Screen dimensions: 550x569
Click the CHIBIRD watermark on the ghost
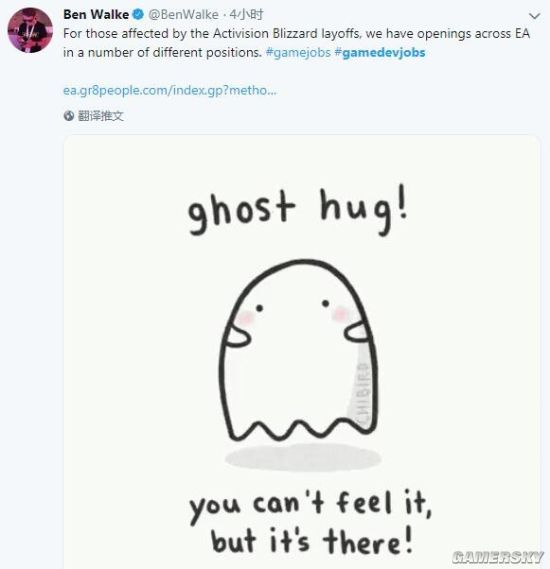360,392
